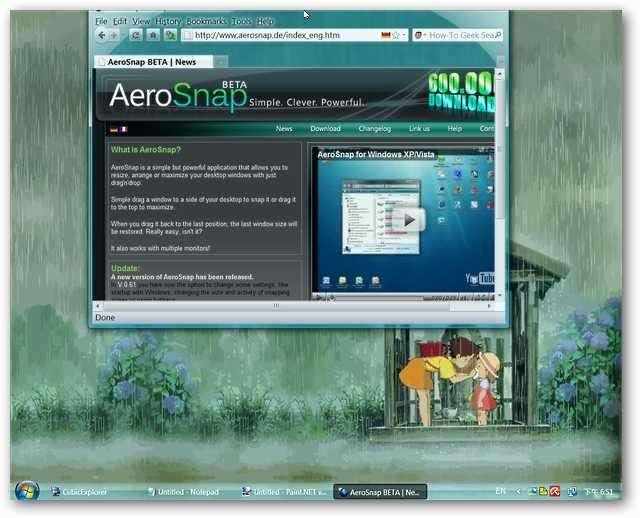Click the AeroSnap BETA taskbar button

380,492
